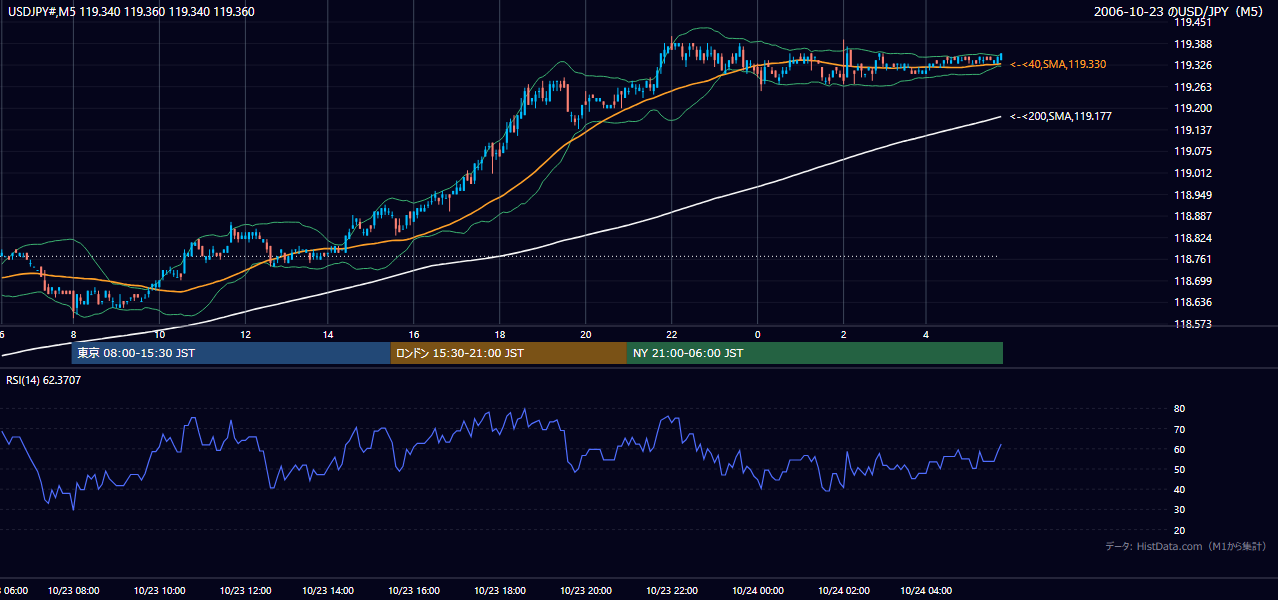Select the 2006-10-23 USD/JPY (M5) title
The width and height of the screenshot is (1278, 600).
click(x=1180, y=12)
